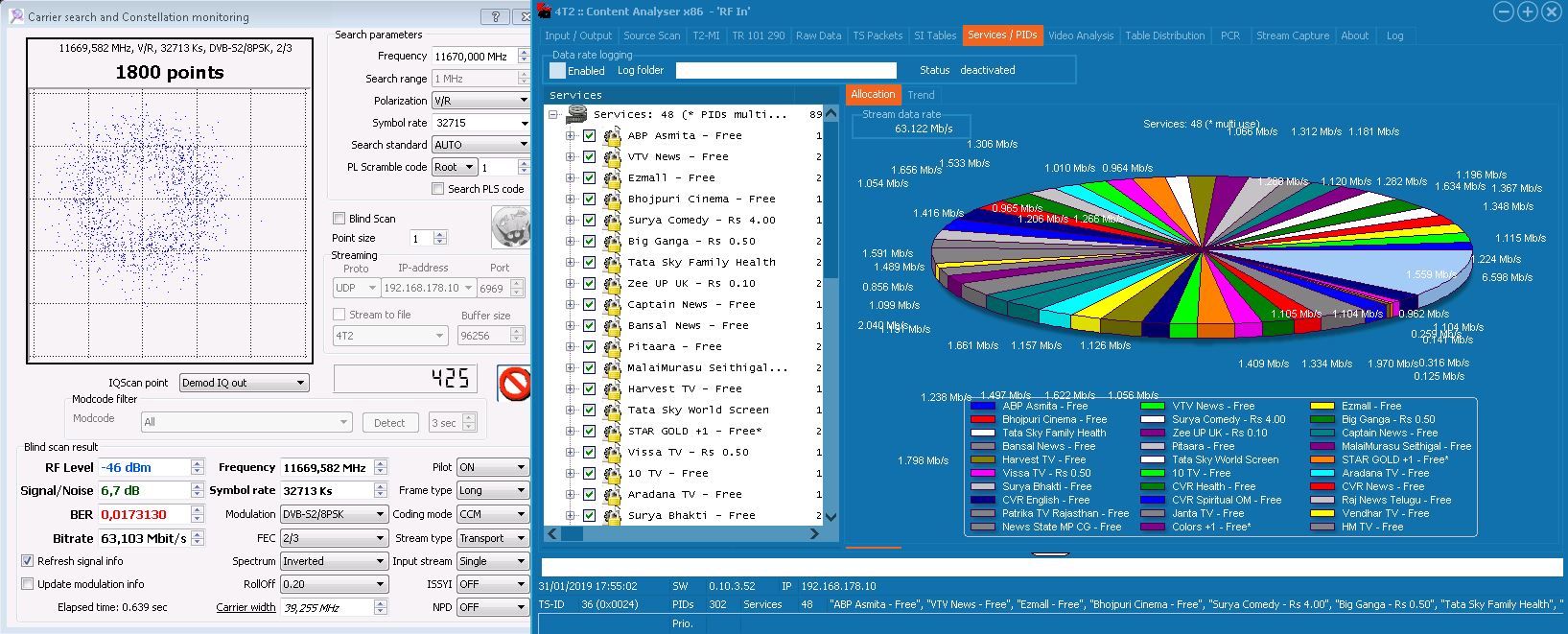This screenshot has width=1568, height=634.
Task: Click the Zee UP UK service lock icon
Action: click(612, 284)
